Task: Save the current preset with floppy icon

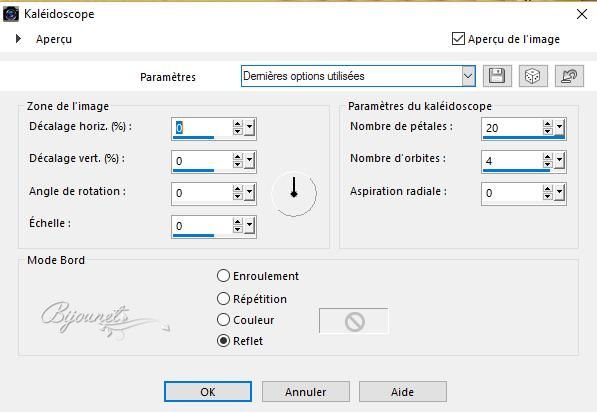Action: (x=497, y=76)
